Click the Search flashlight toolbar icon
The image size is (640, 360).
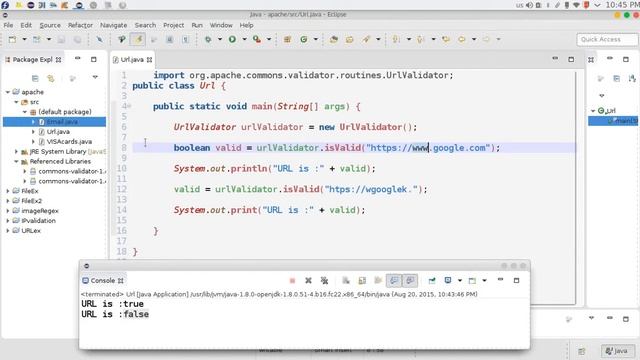click(x=366, y=40)
